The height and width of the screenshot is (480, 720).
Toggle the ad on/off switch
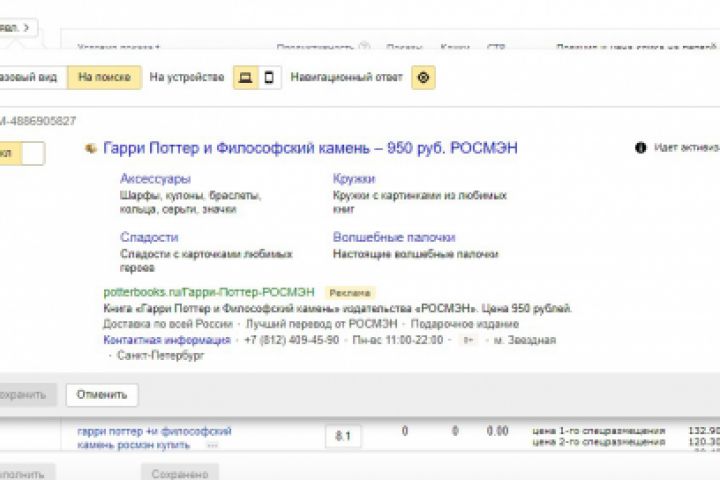pos(22,154)
